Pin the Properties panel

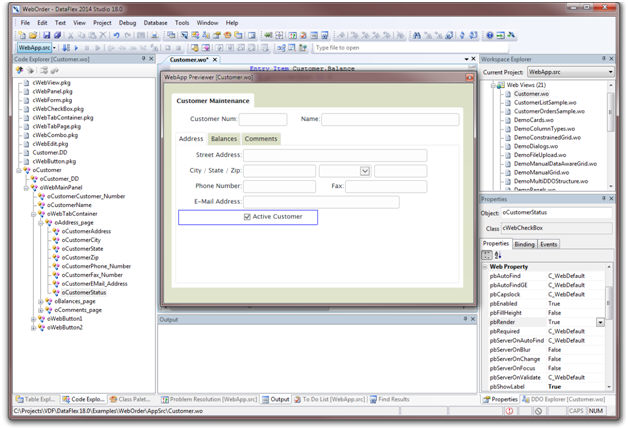(x=604, y=198)
